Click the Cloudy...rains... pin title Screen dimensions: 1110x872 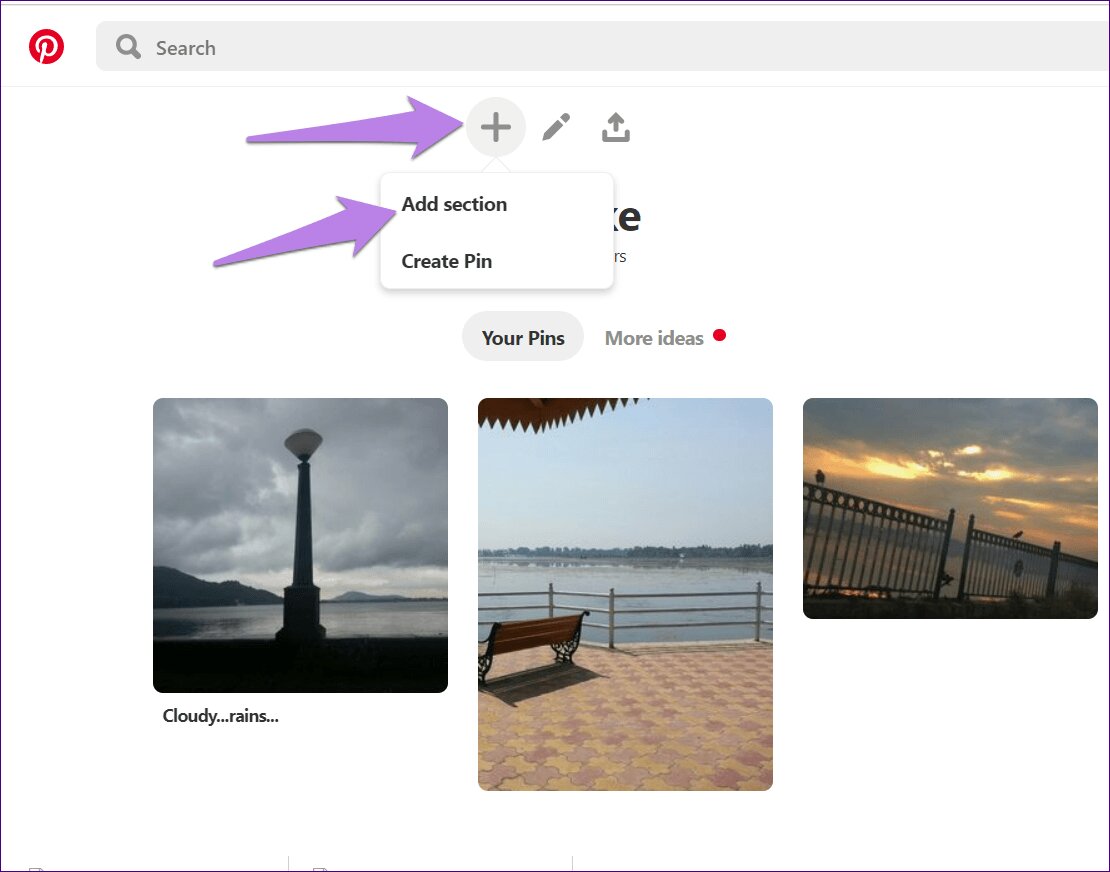click(221, 716)
